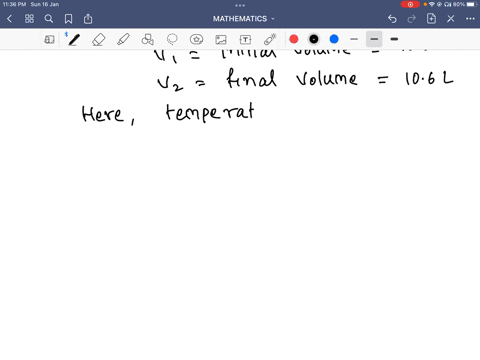Tap the 11:36 PM clock

pos(14,4)
